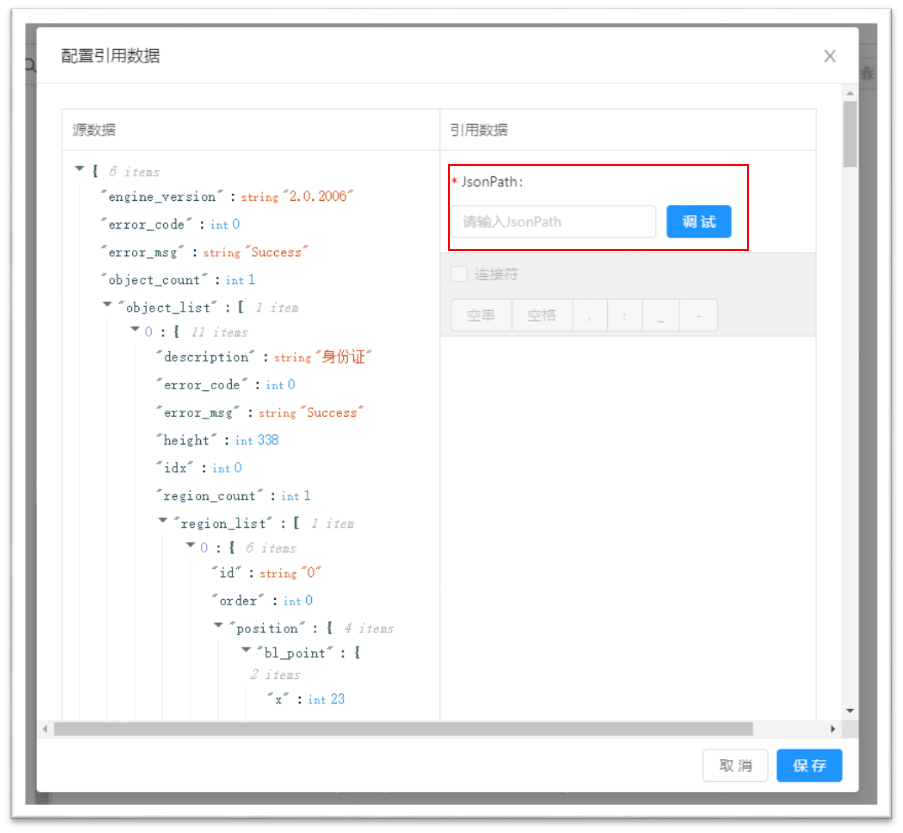Screen dimensions: 903x833
Task: Collapse the root 6 items node
Action: coord(79,169)
